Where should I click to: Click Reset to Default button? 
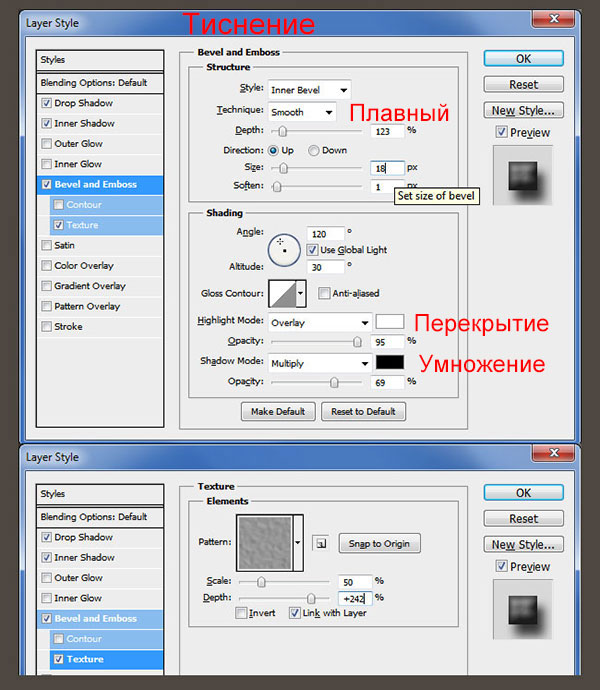363,411
